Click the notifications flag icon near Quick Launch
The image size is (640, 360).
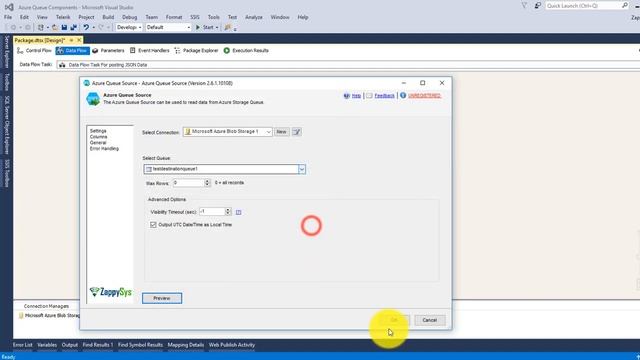(524, 6)
